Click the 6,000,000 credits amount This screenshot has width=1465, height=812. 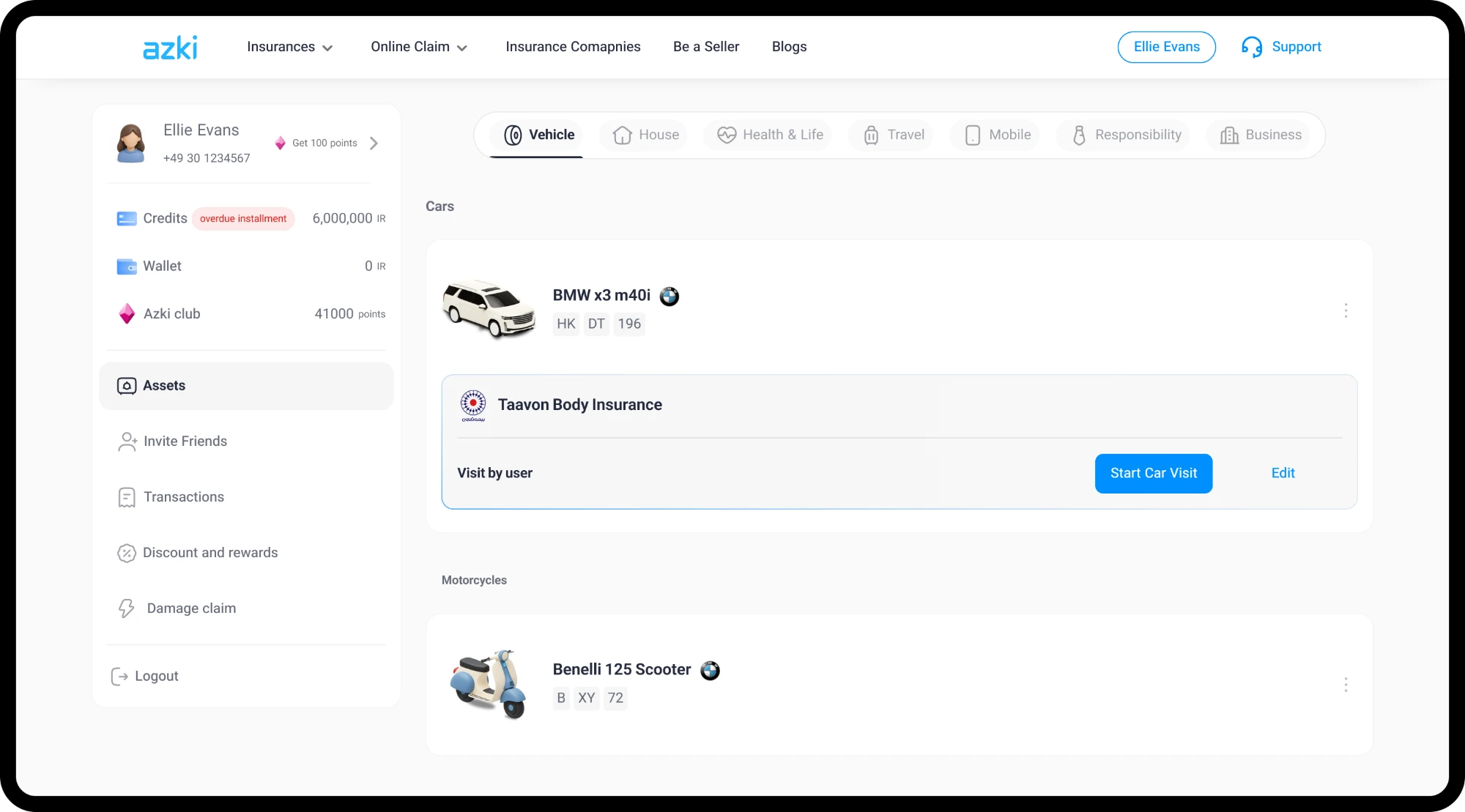click(343, 218)
